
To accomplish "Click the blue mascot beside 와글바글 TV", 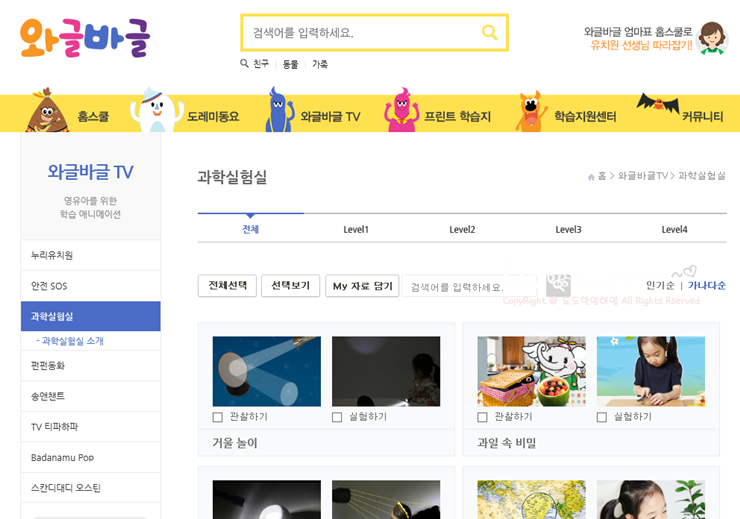I will pos(278,109).
